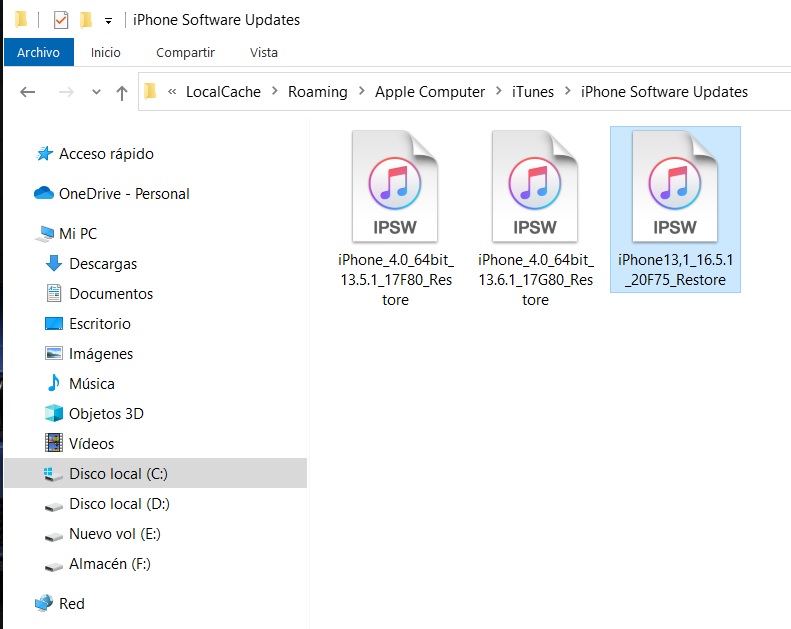Open the Documentos folder label in the sidebar

coord(111,294)
